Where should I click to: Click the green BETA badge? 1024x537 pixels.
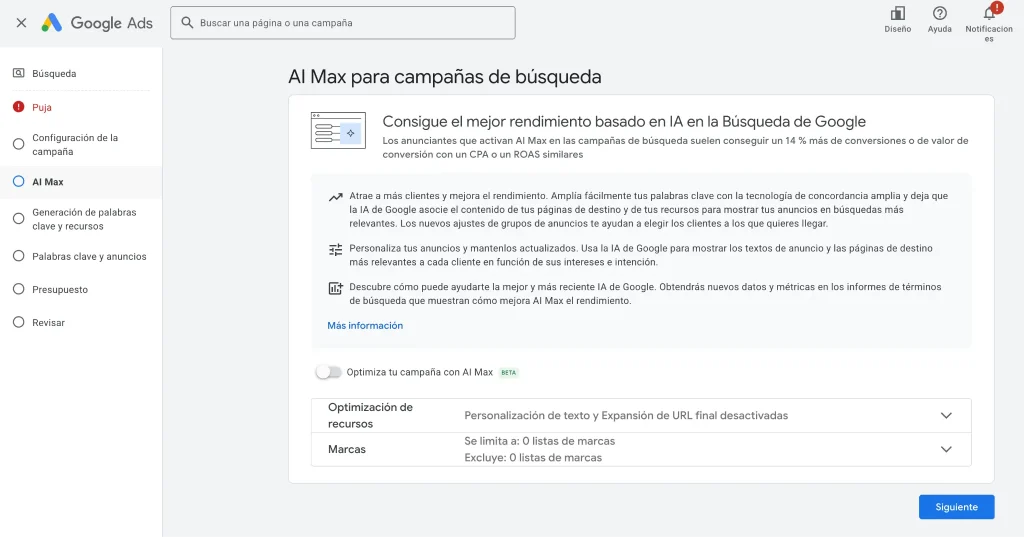pyautogui.click(x=508, y=372)
